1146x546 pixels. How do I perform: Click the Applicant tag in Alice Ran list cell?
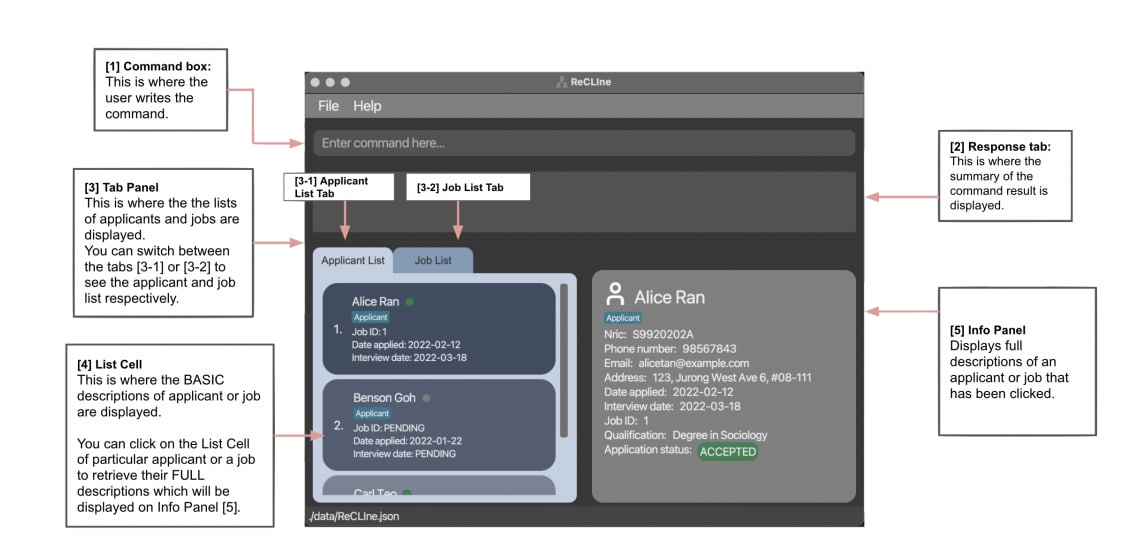click(371, 317)
